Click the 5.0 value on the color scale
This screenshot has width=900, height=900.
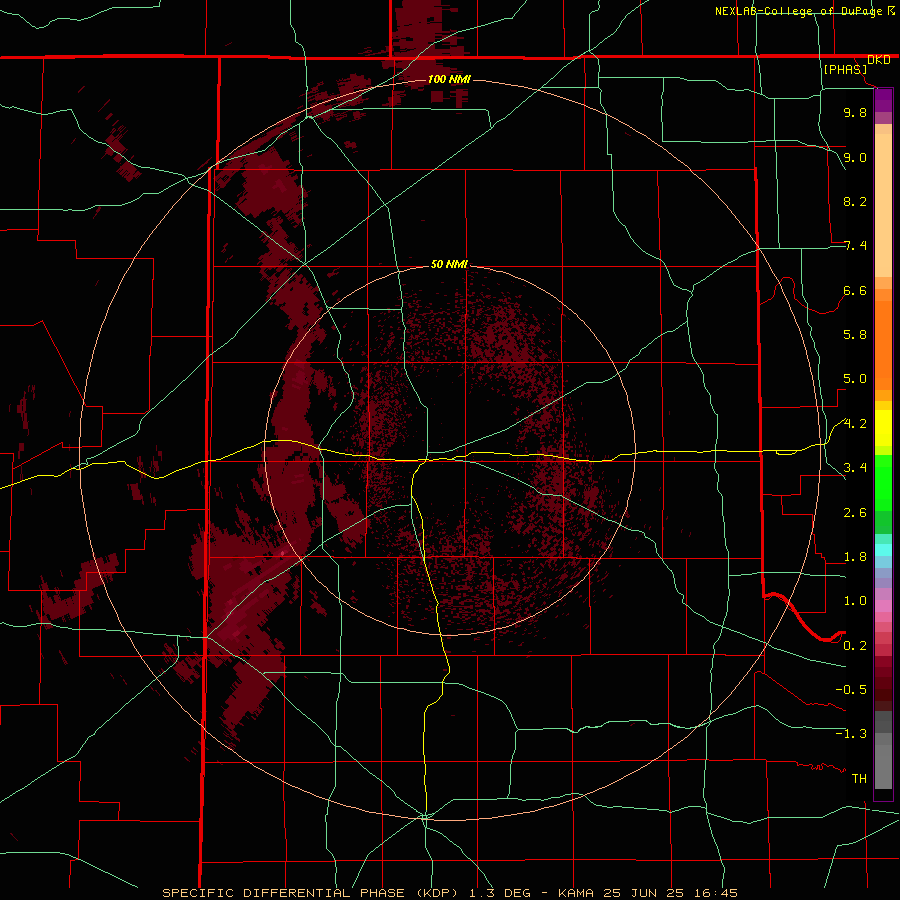pos(855,379)
